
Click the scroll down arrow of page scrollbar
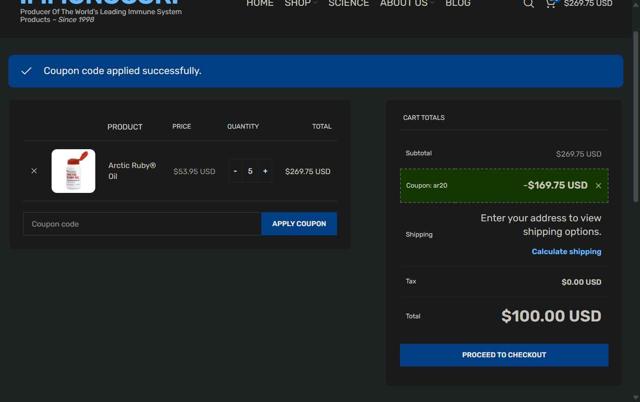coord(636,397)
